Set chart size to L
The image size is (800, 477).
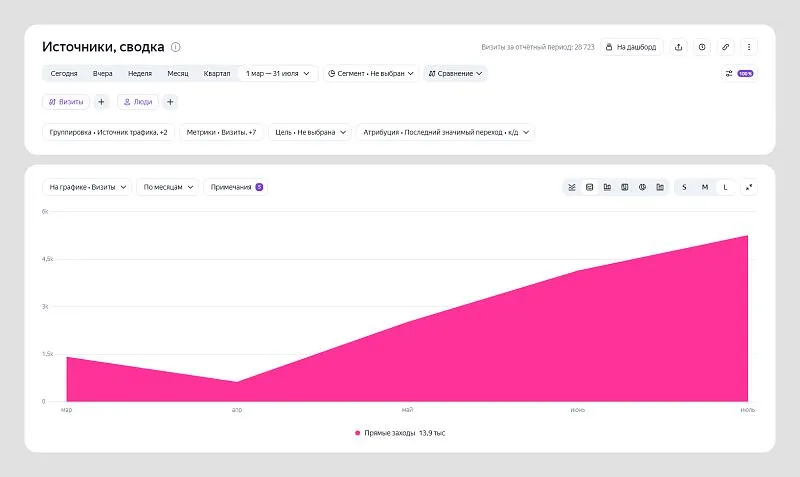point(725,187)
